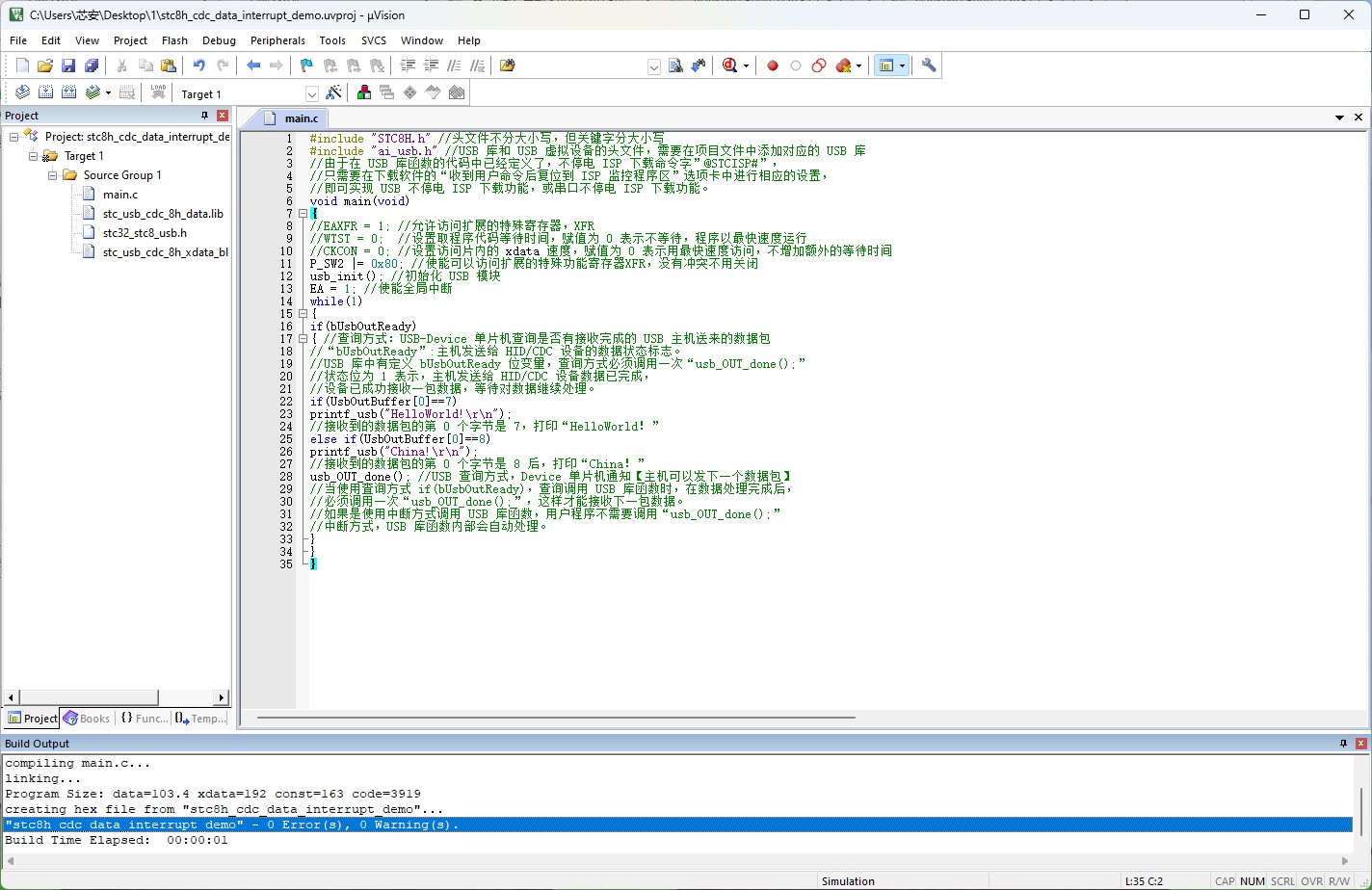Open Configuration wrench icon

pyautogui.click(x=929, y=65)
